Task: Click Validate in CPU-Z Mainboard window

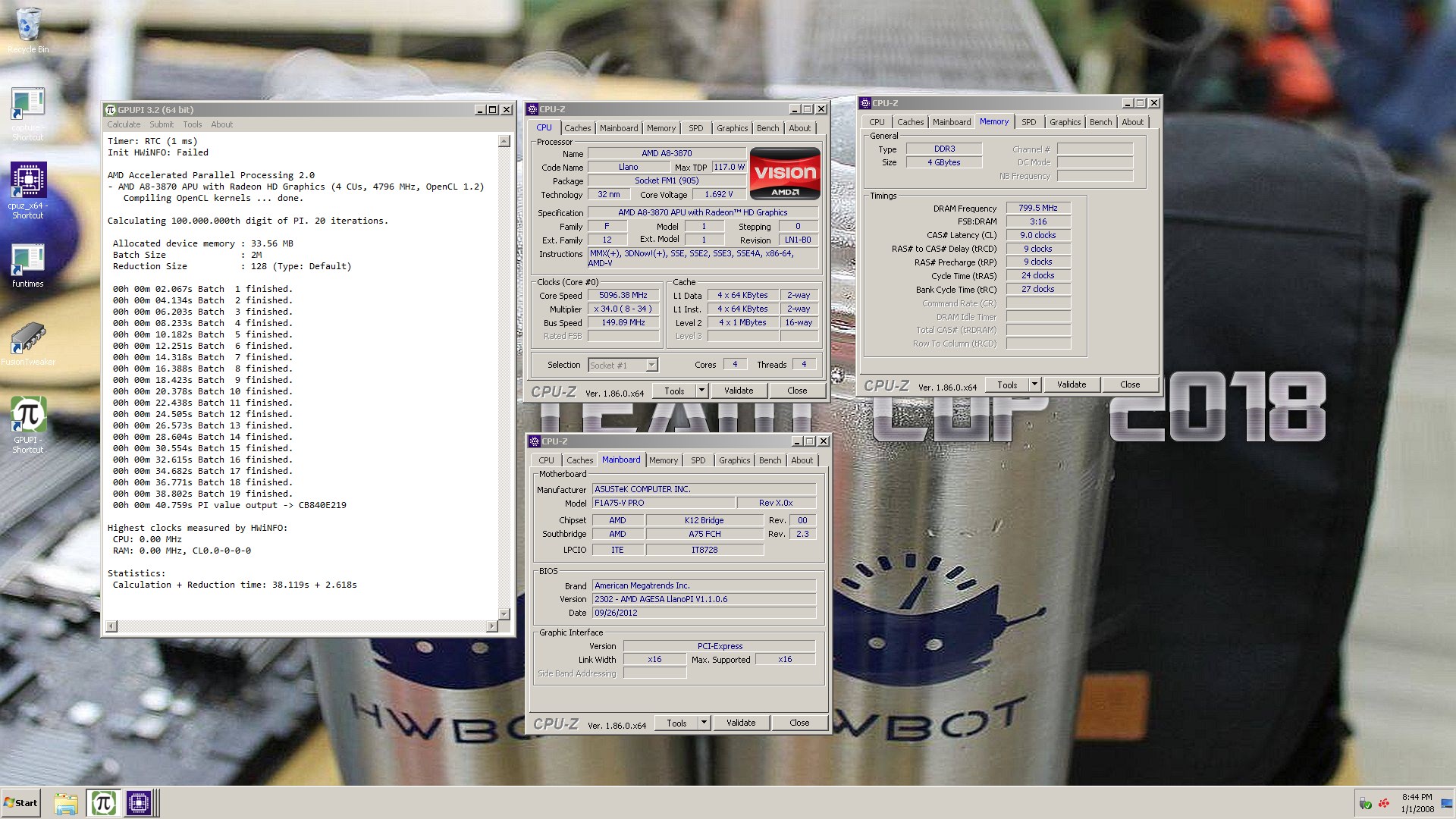Action: click(741, 723)
